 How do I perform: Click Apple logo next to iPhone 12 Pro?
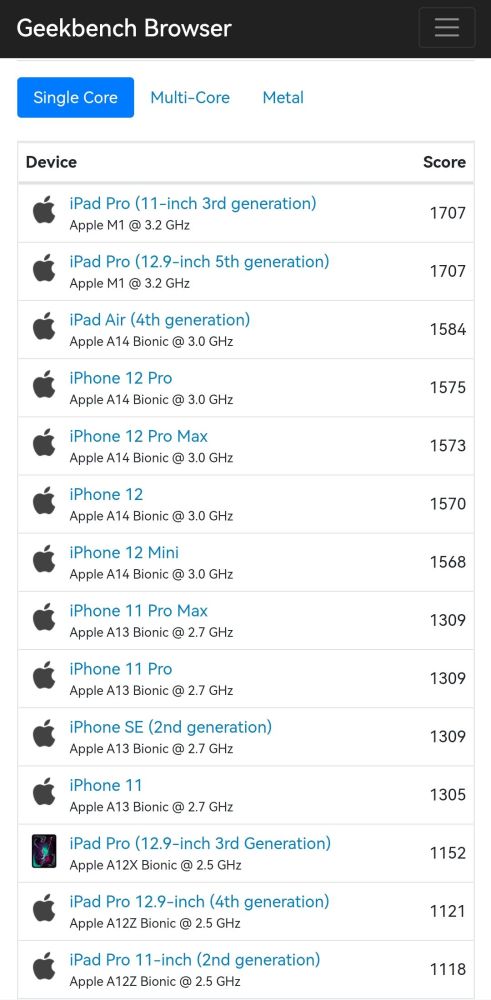click(x=44, y=385)
